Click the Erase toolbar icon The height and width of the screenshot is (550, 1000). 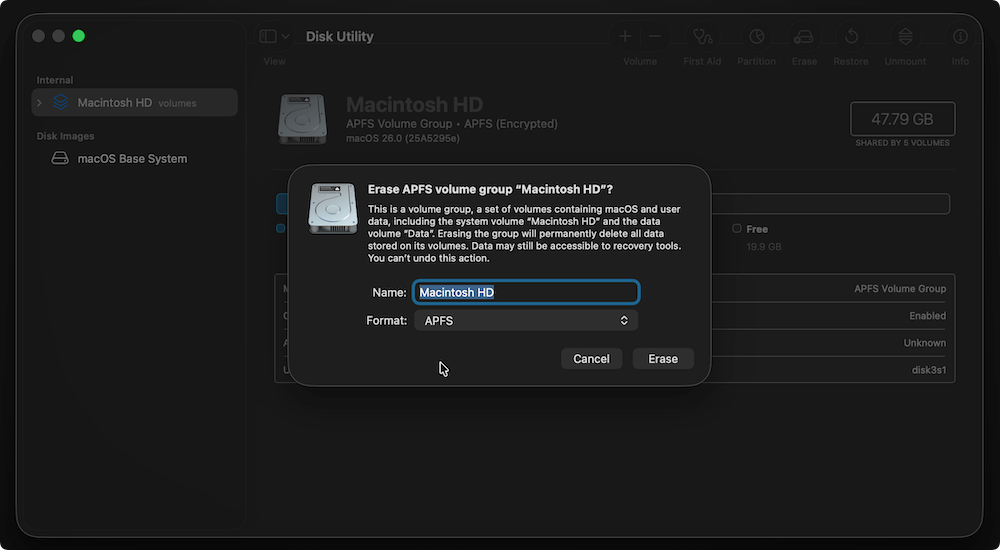click(804, 36)
